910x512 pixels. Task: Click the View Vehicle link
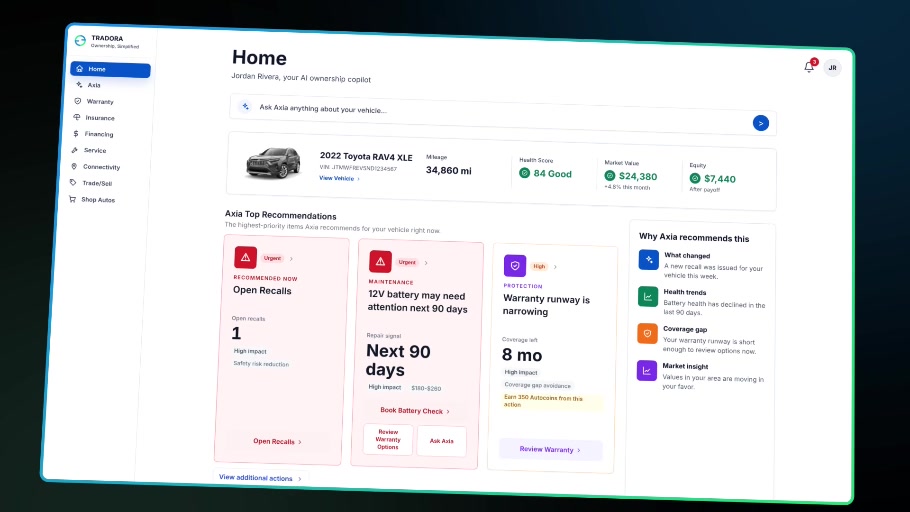[x=340, y=178]
